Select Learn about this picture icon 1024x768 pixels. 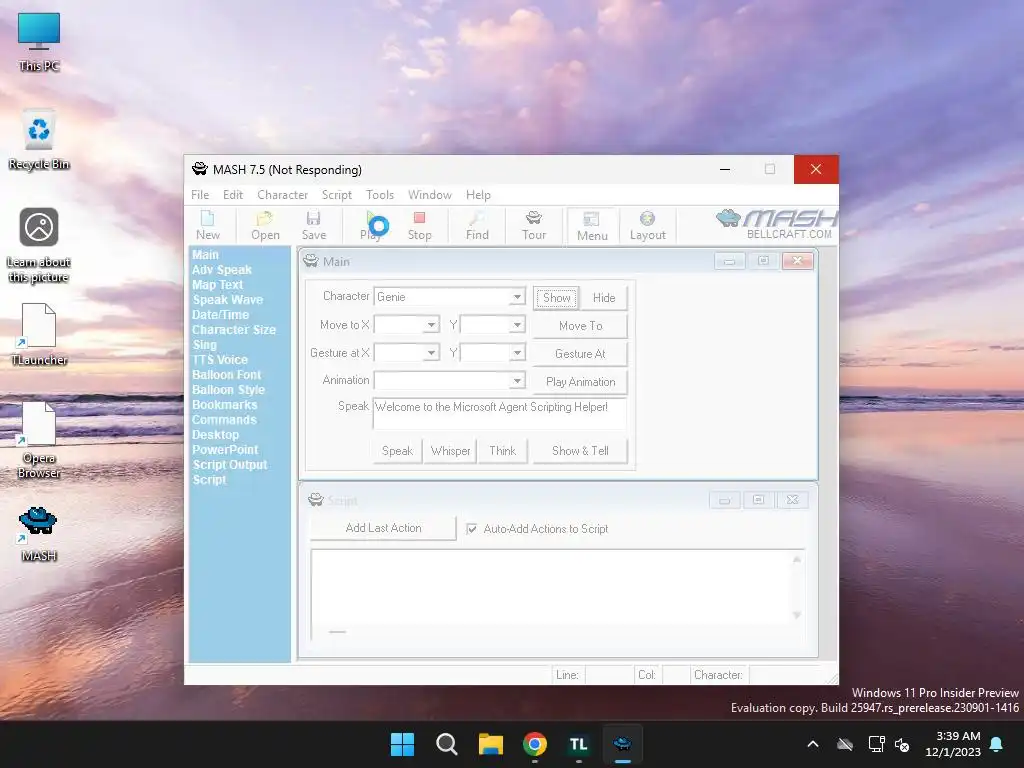click(x=39, y=245)
